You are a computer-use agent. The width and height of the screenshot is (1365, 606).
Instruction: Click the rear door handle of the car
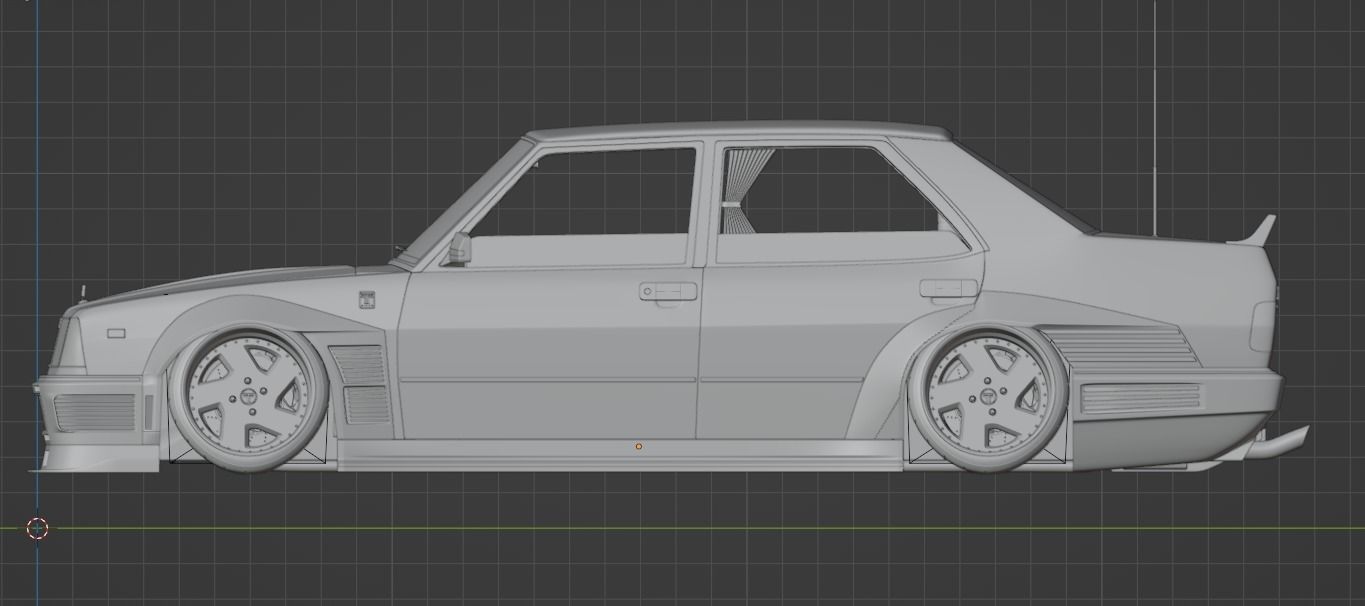948,288
